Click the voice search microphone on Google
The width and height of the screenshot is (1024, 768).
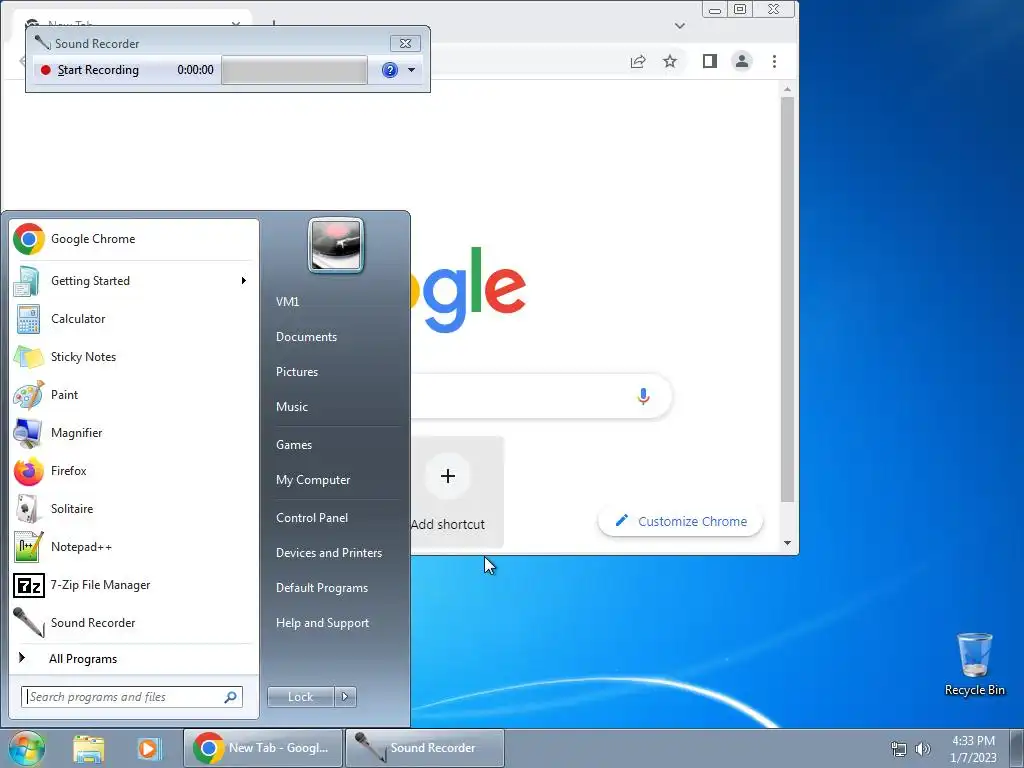click(x=643, y=396)
